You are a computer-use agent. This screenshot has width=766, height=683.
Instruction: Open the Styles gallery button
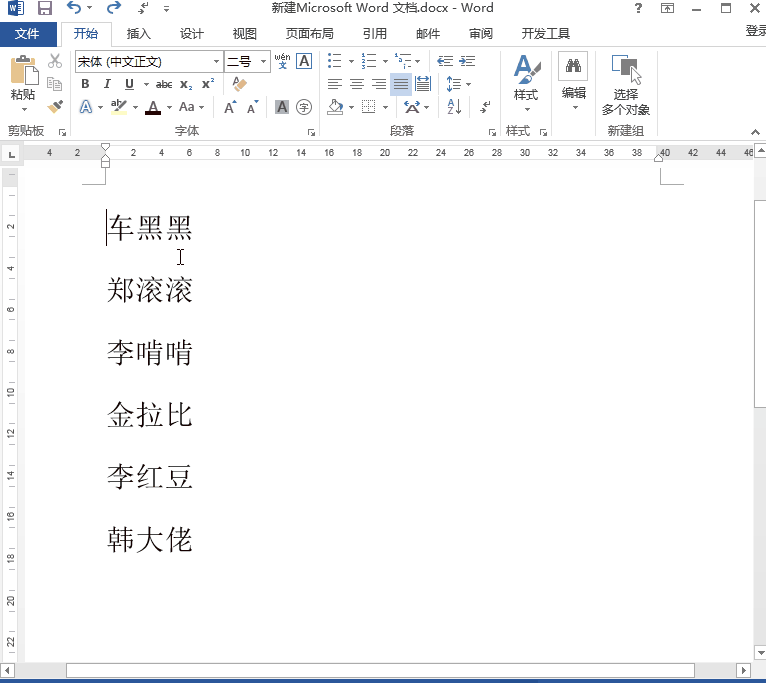[527, 83]
